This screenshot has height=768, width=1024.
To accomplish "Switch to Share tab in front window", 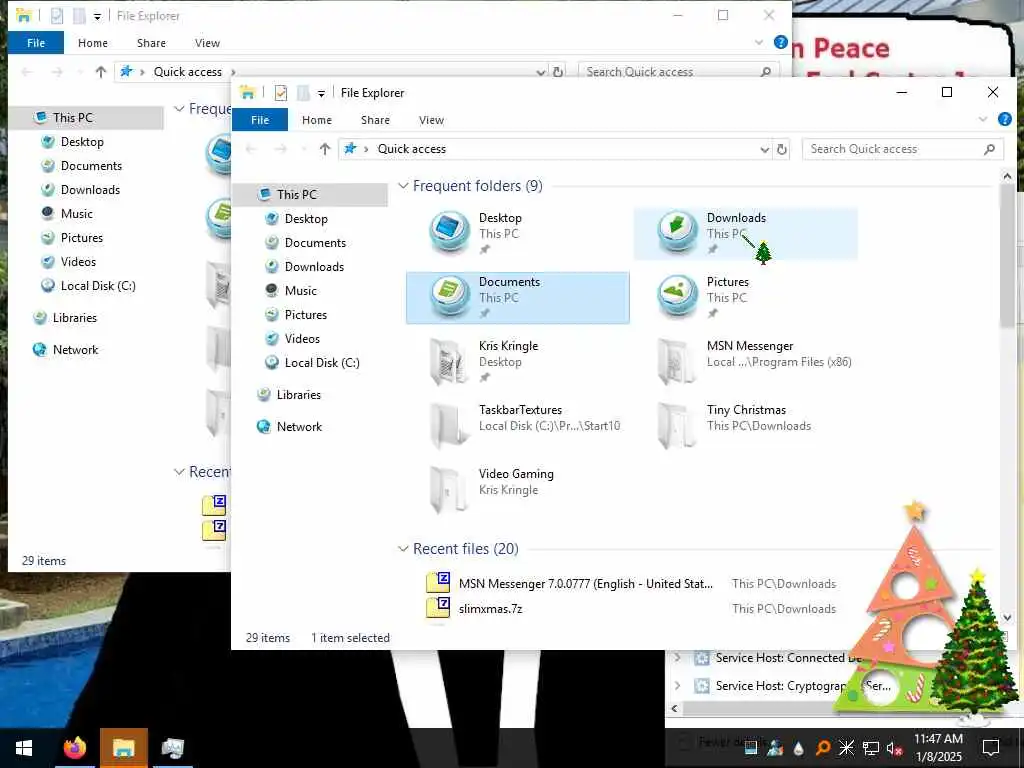I will click(376, 120).
